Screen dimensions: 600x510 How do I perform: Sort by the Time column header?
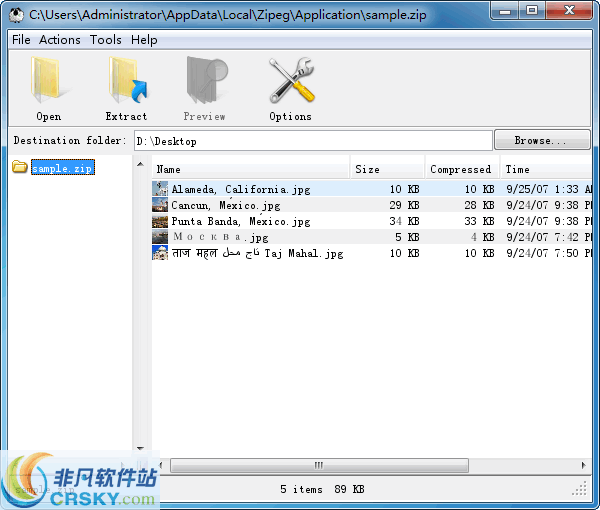click(546, 169)
